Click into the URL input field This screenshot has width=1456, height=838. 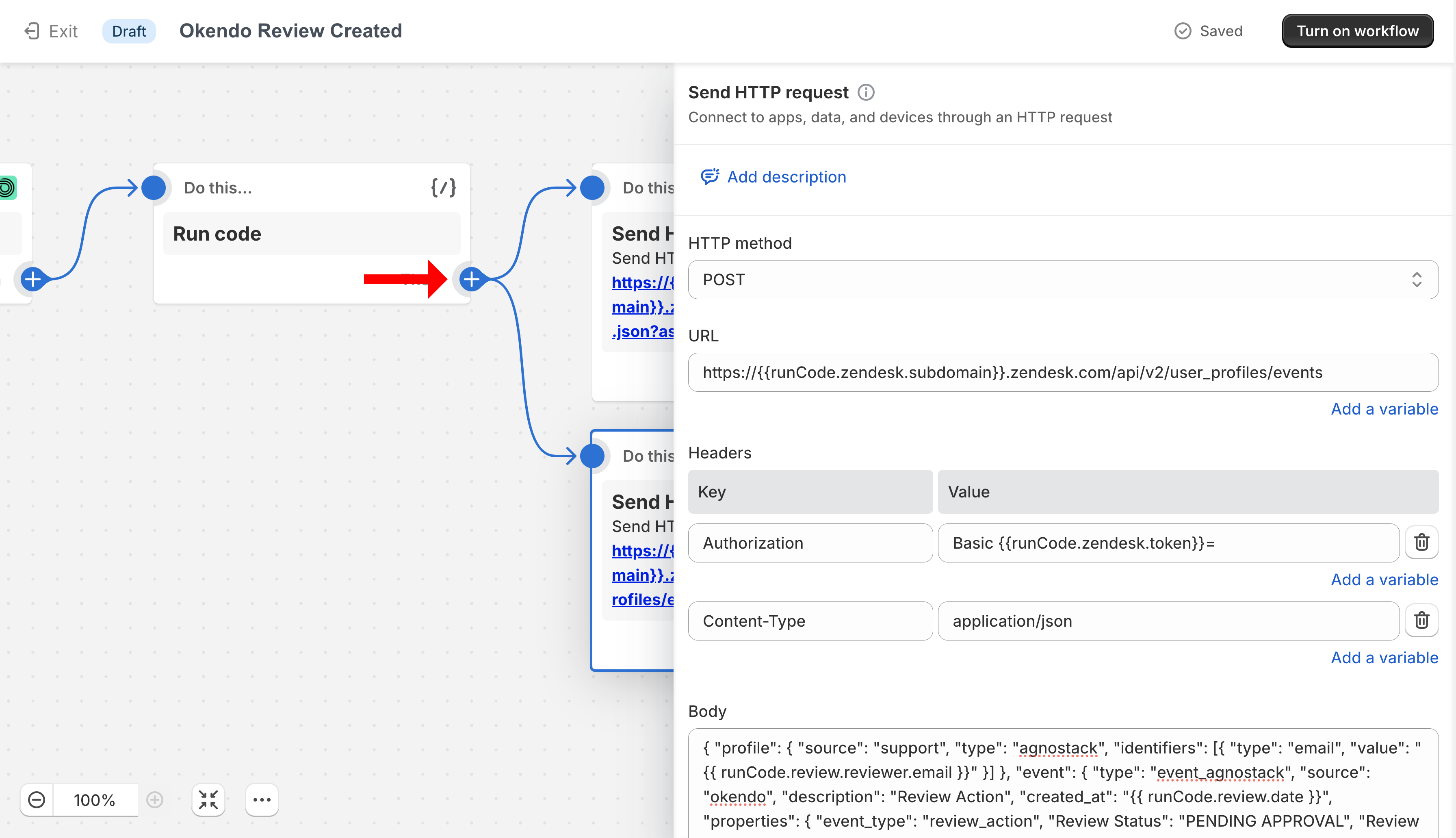point(1063,372)
